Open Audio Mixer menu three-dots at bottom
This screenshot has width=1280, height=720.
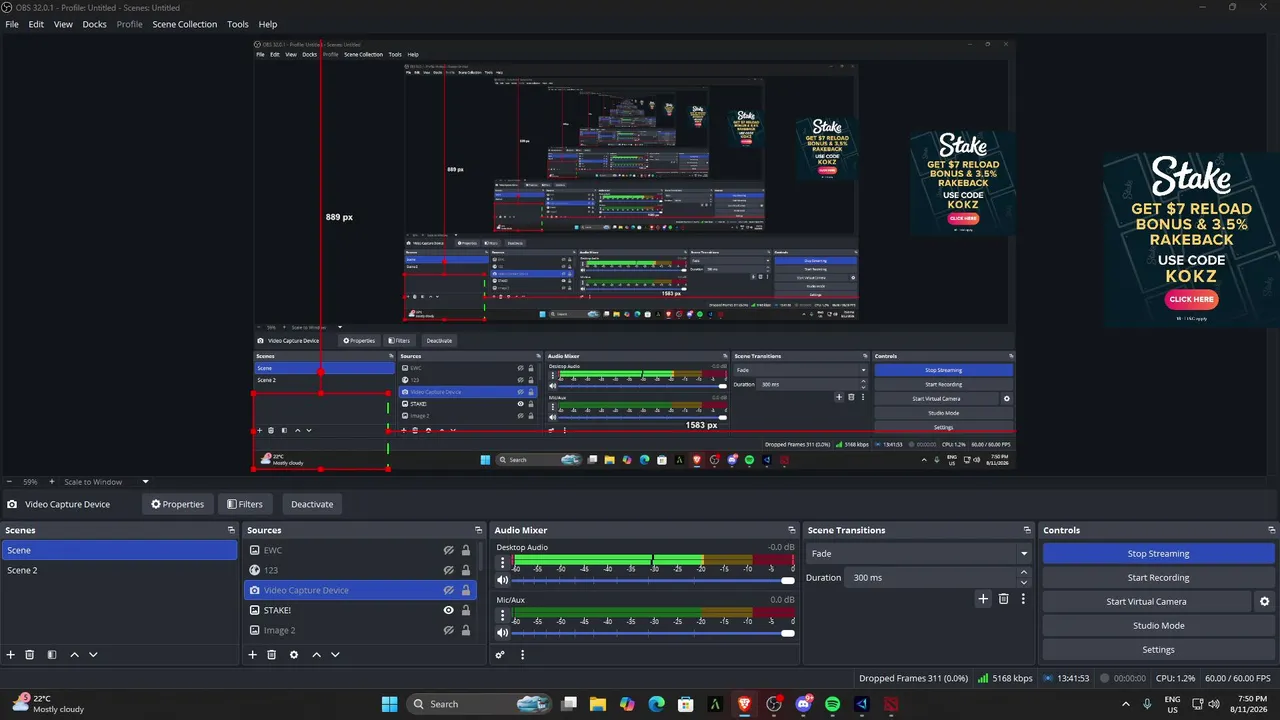click(522, 655)
